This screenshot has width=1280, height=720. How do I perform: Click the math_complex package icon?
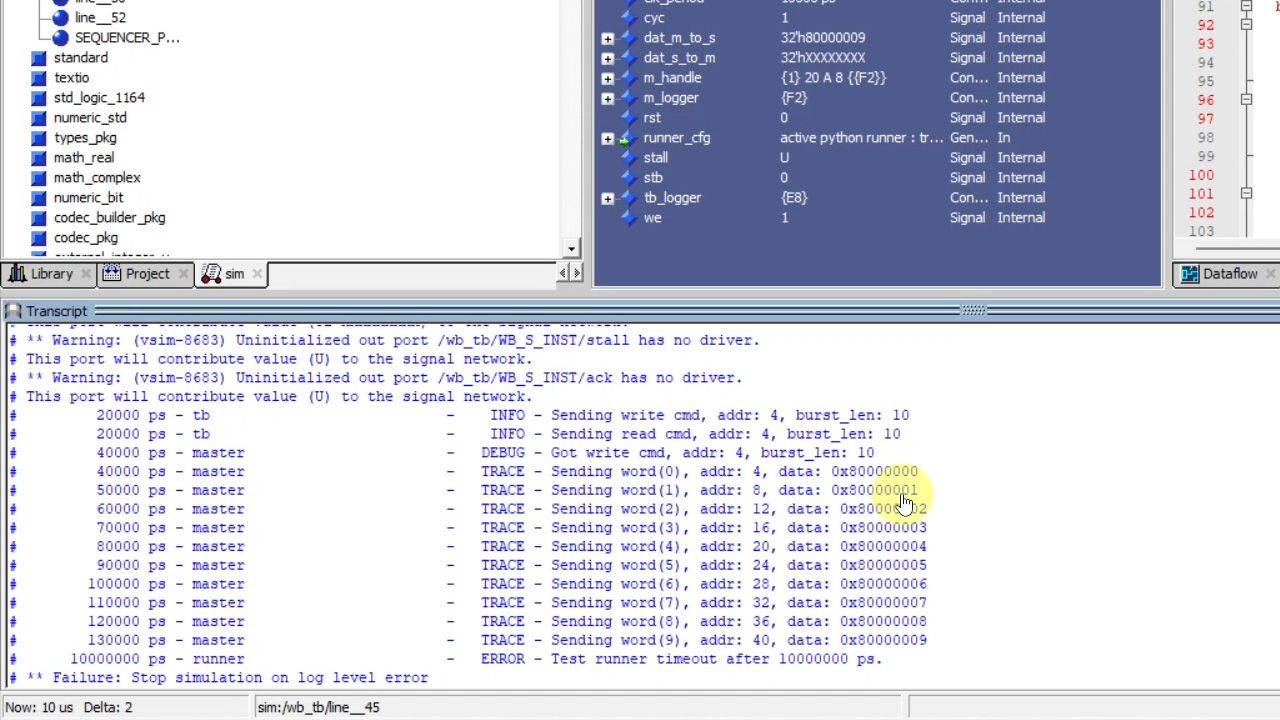click(x=39, y=178)
